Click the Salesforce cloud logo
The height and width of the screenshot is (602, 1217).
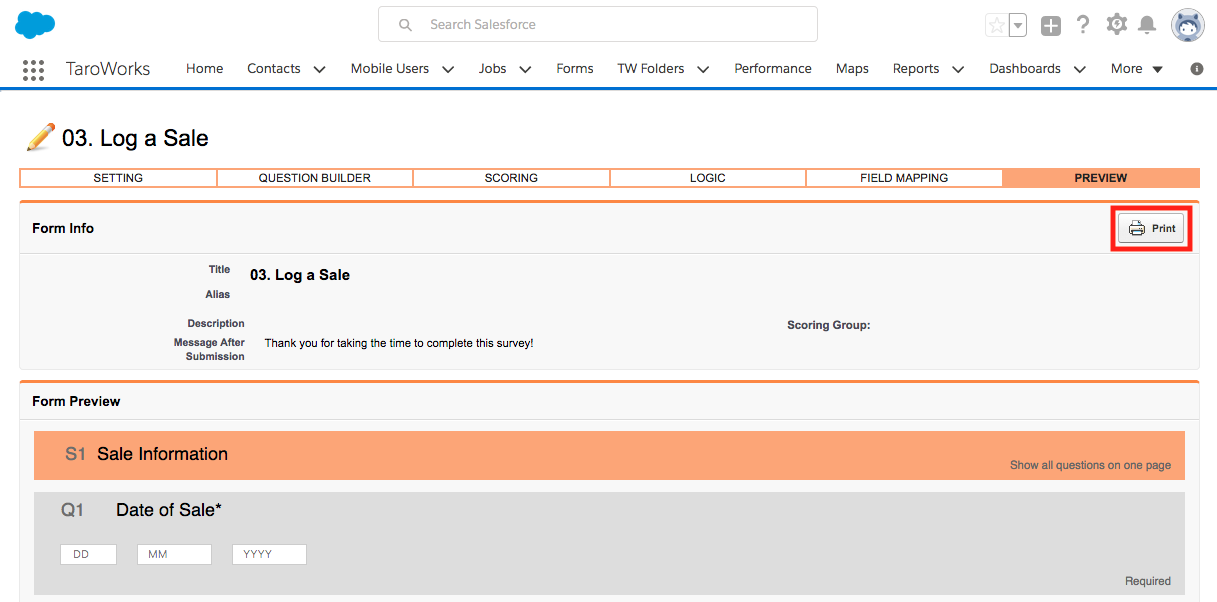click(35, 25)
